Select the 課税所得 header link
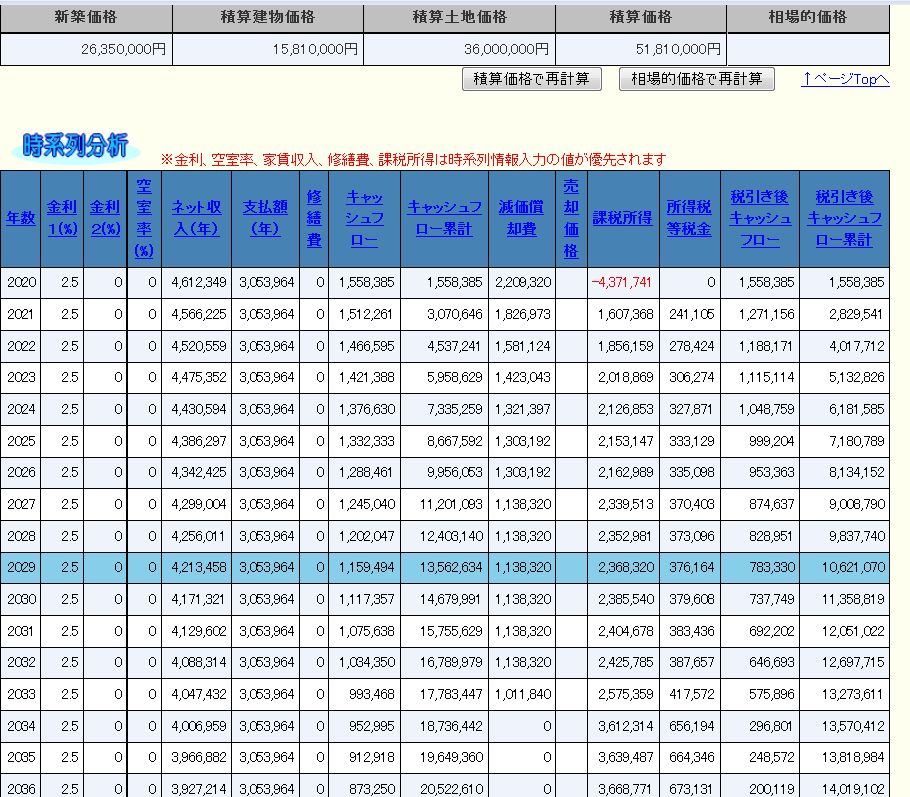This screenshot has height=797, width=910. 622,218
